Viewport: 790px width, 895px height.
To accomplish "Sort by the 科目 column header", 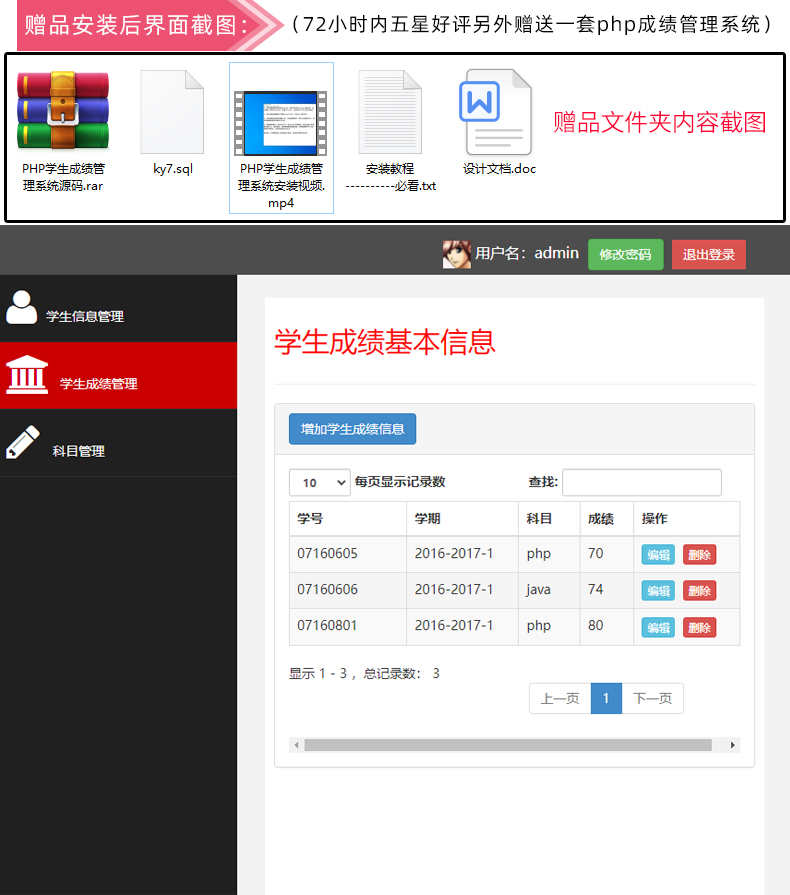I will (549, 518).
